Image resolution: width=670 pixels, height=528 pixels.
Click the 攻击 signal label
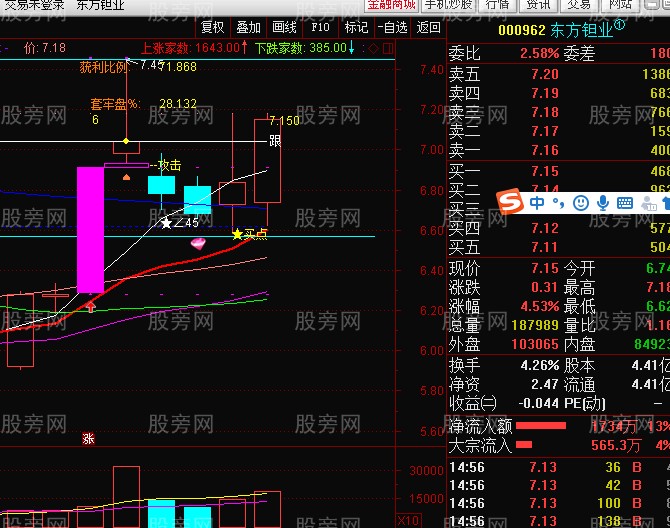pyautogui.click(x=170, y=165)
